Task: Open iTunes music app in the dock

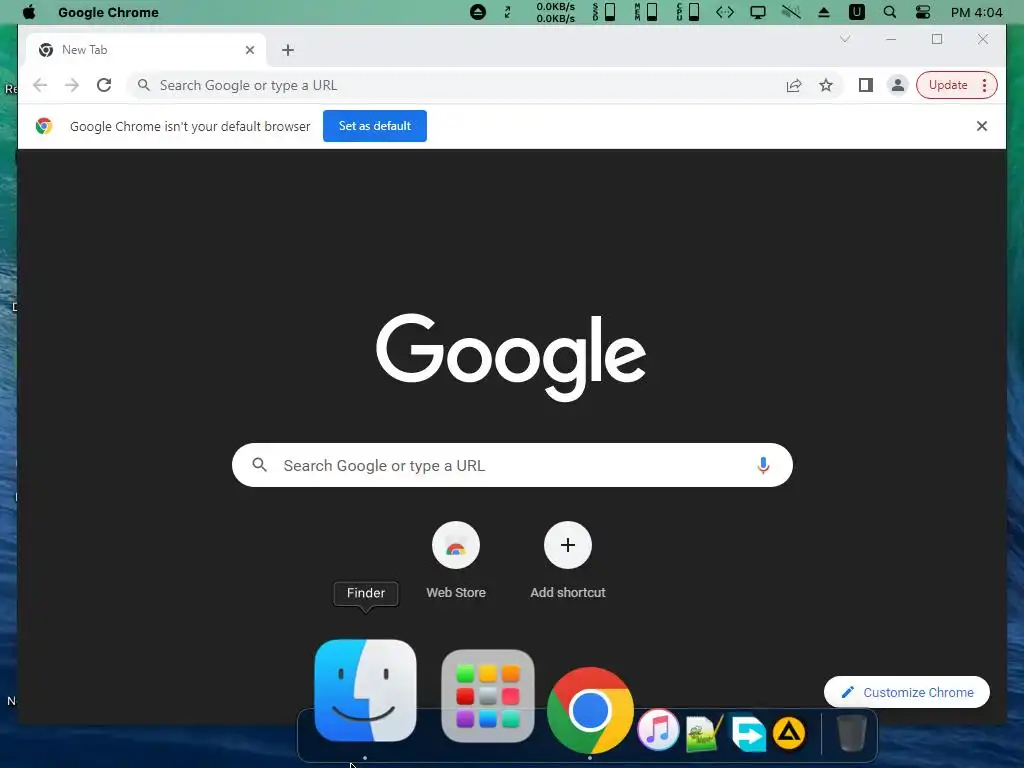Action: [x=658, y=729]
